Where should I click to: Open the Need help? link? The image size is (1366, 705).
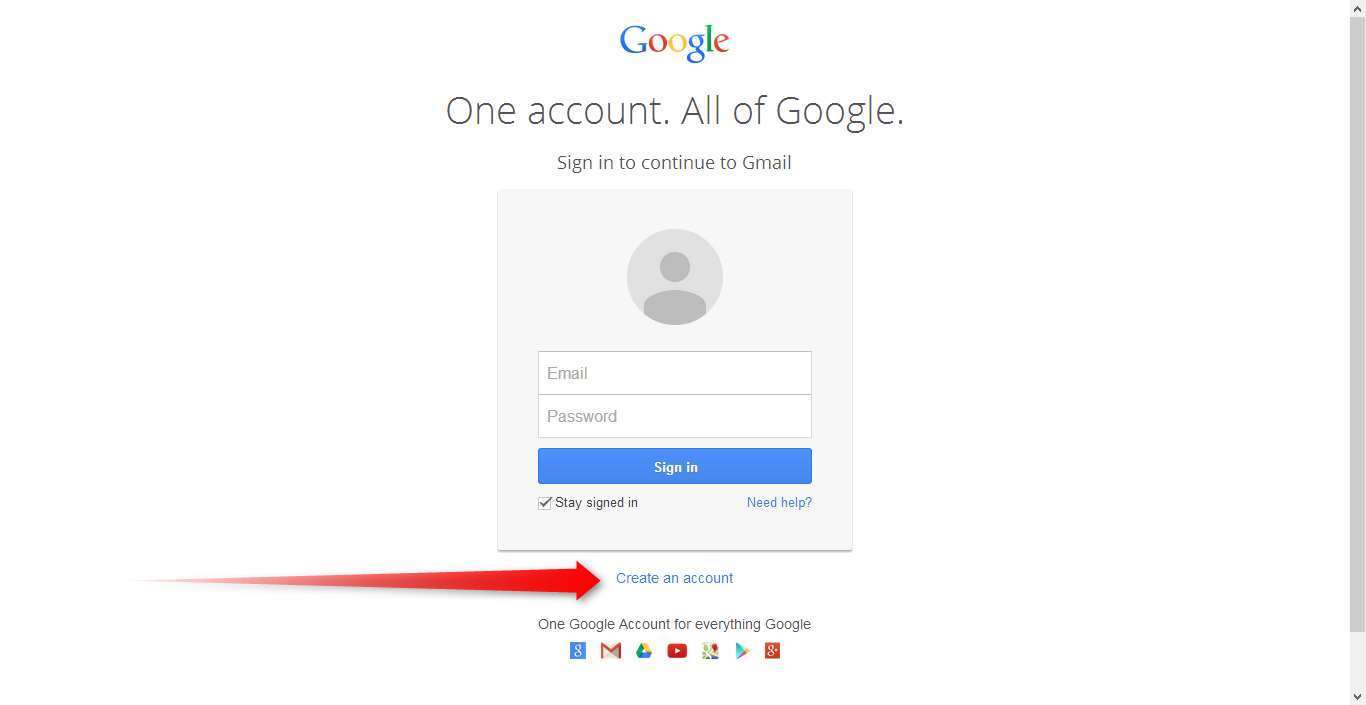coord(779,503)
